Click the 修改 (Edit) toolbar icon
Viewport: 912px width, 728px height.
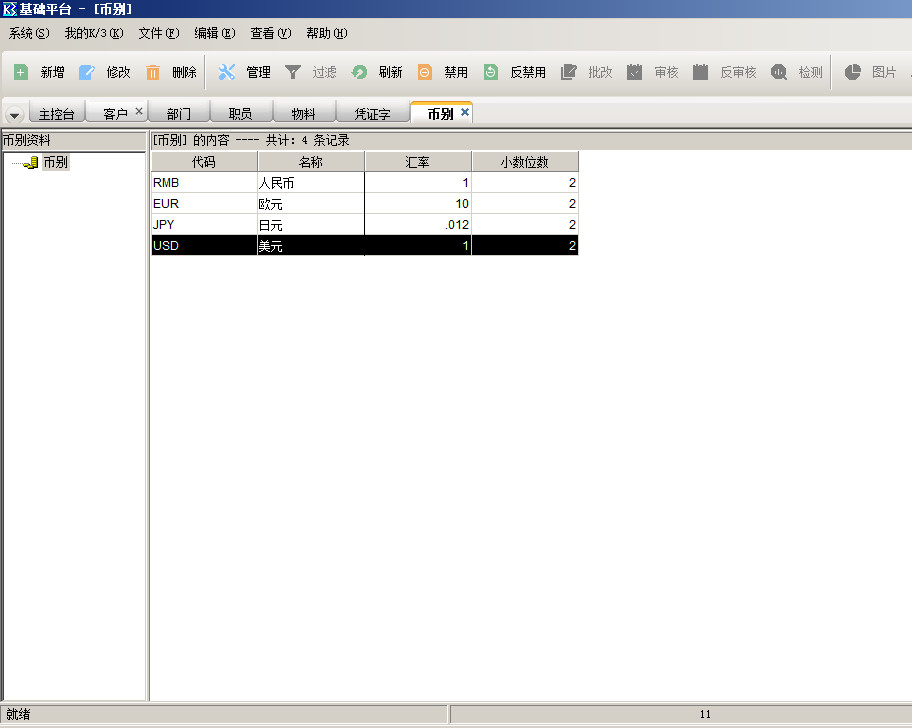[87, 72]
